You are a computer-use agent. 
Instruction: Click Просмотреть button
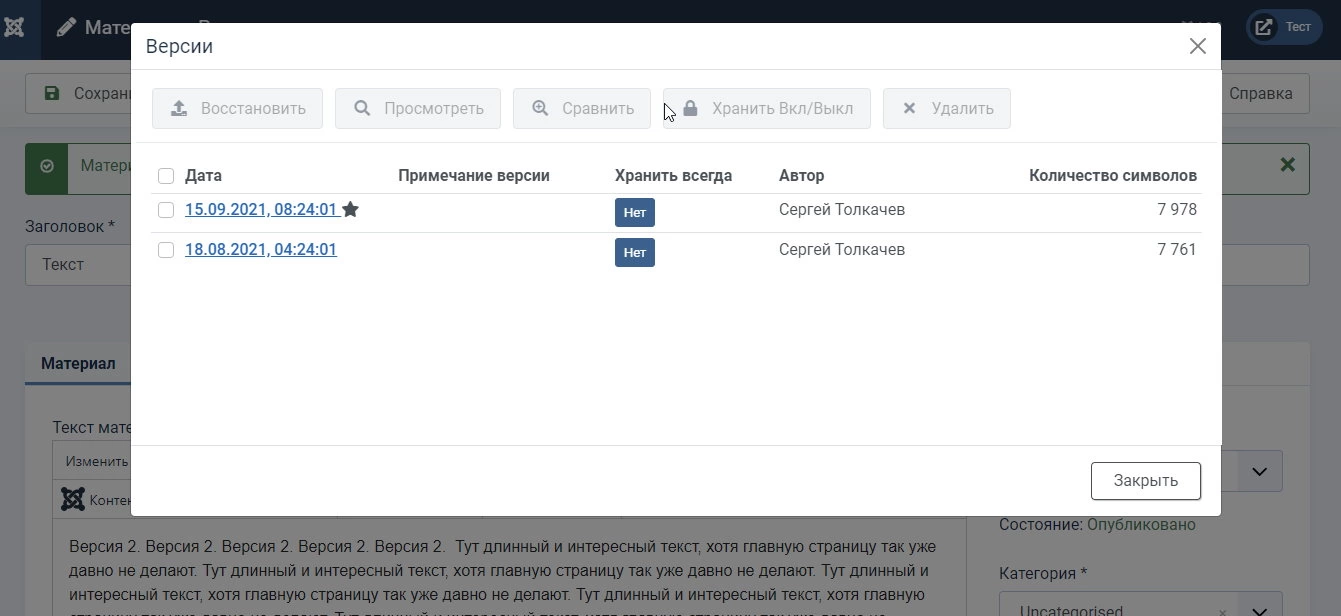click(x=418, y=109)
